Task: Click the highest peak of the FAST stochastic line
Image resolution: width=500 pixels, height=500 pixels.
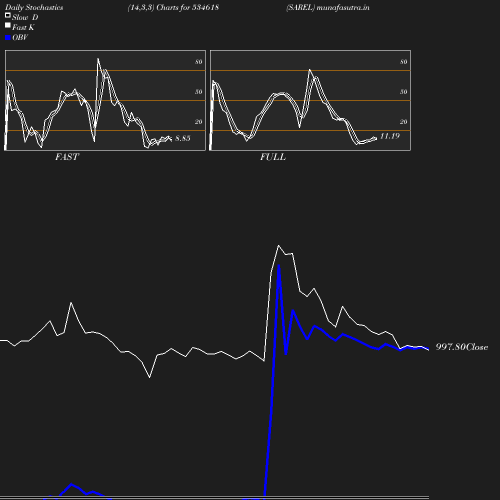Action: (x=98, y=59)
